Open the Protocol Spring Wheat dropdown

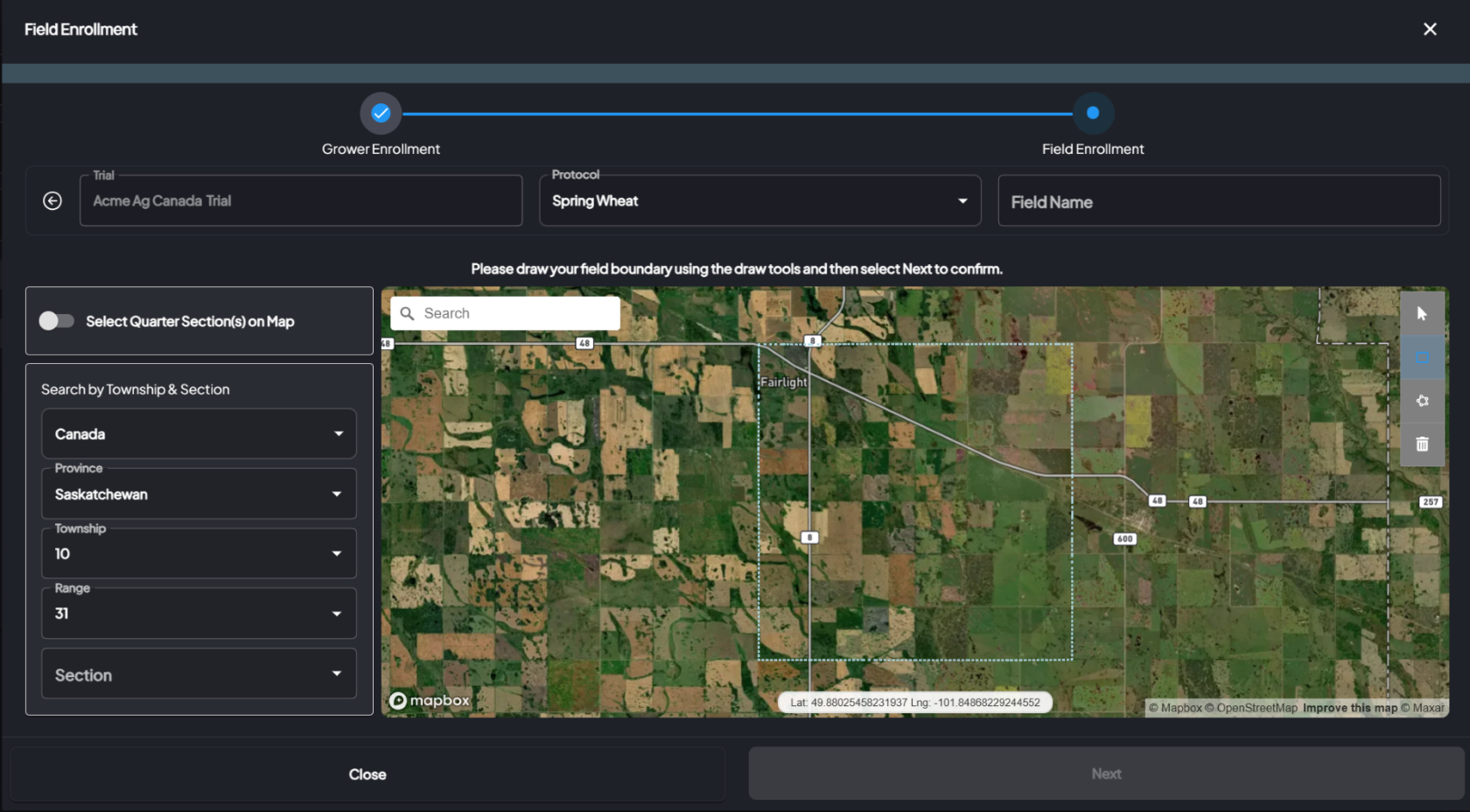tap(759, 201)
